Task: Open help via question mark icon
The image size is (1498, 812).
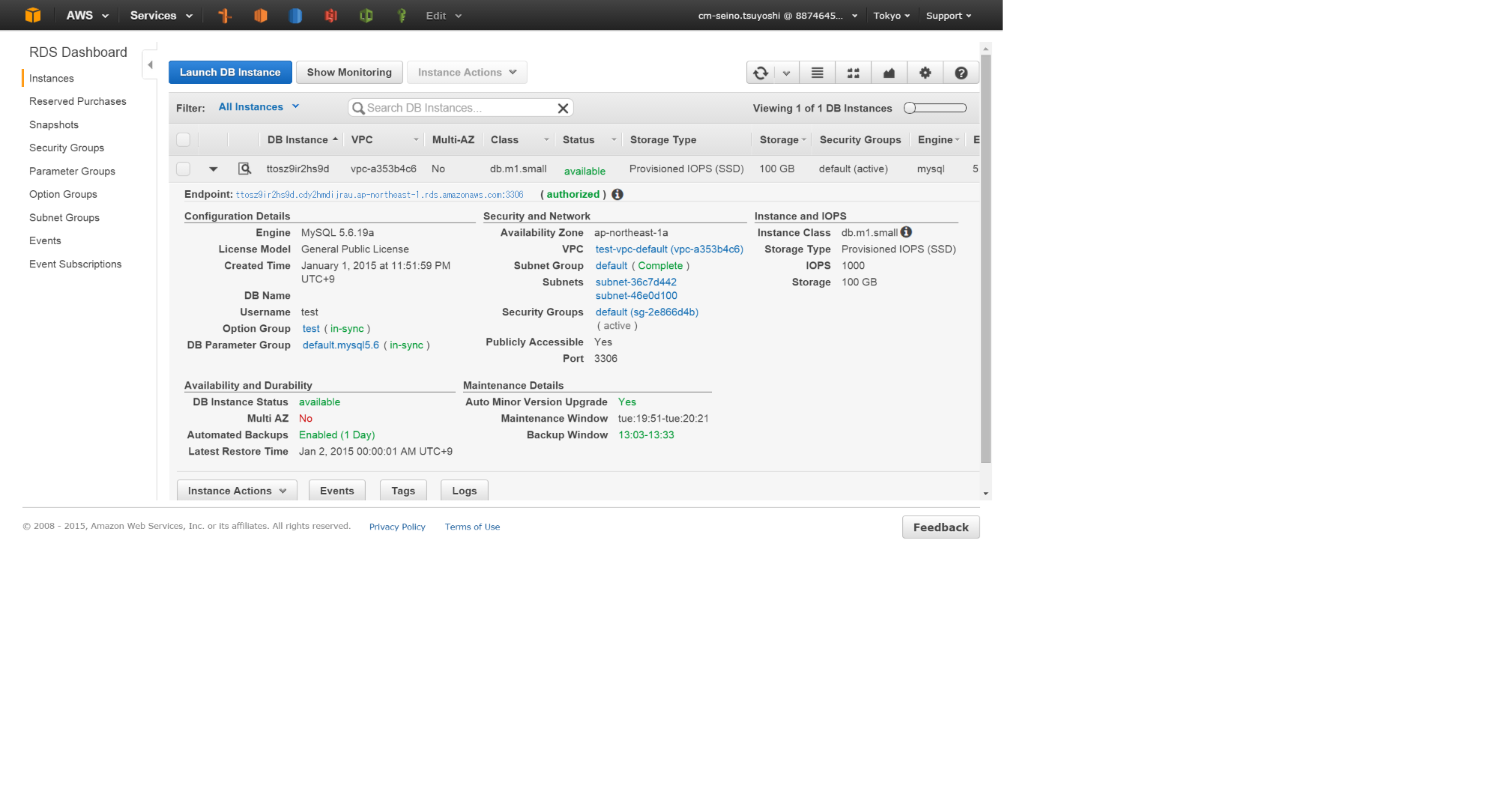Action: [960, 72]
